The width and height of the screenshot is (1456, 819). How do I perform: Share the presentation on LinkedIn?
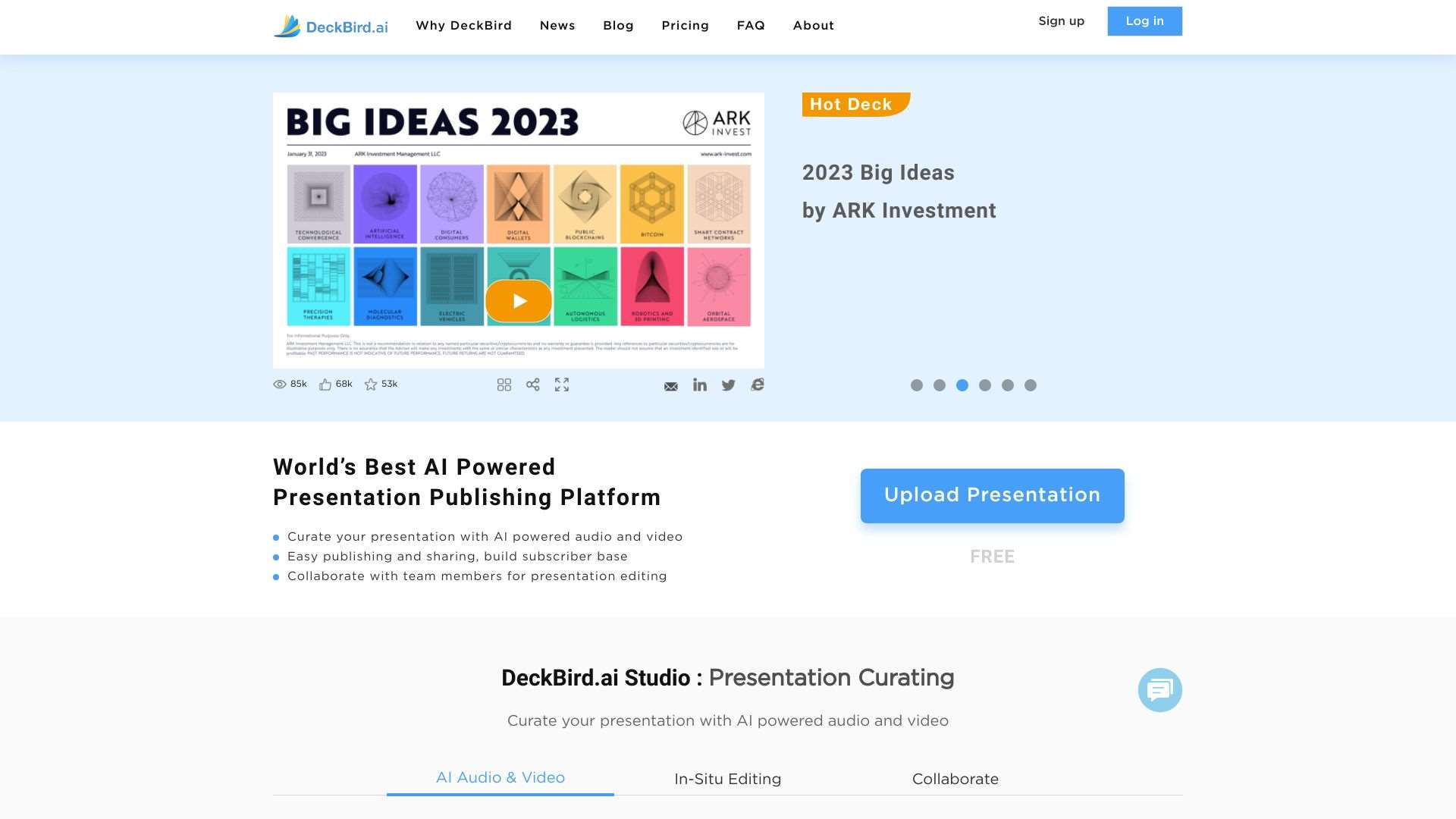click(x=699, y=385)
